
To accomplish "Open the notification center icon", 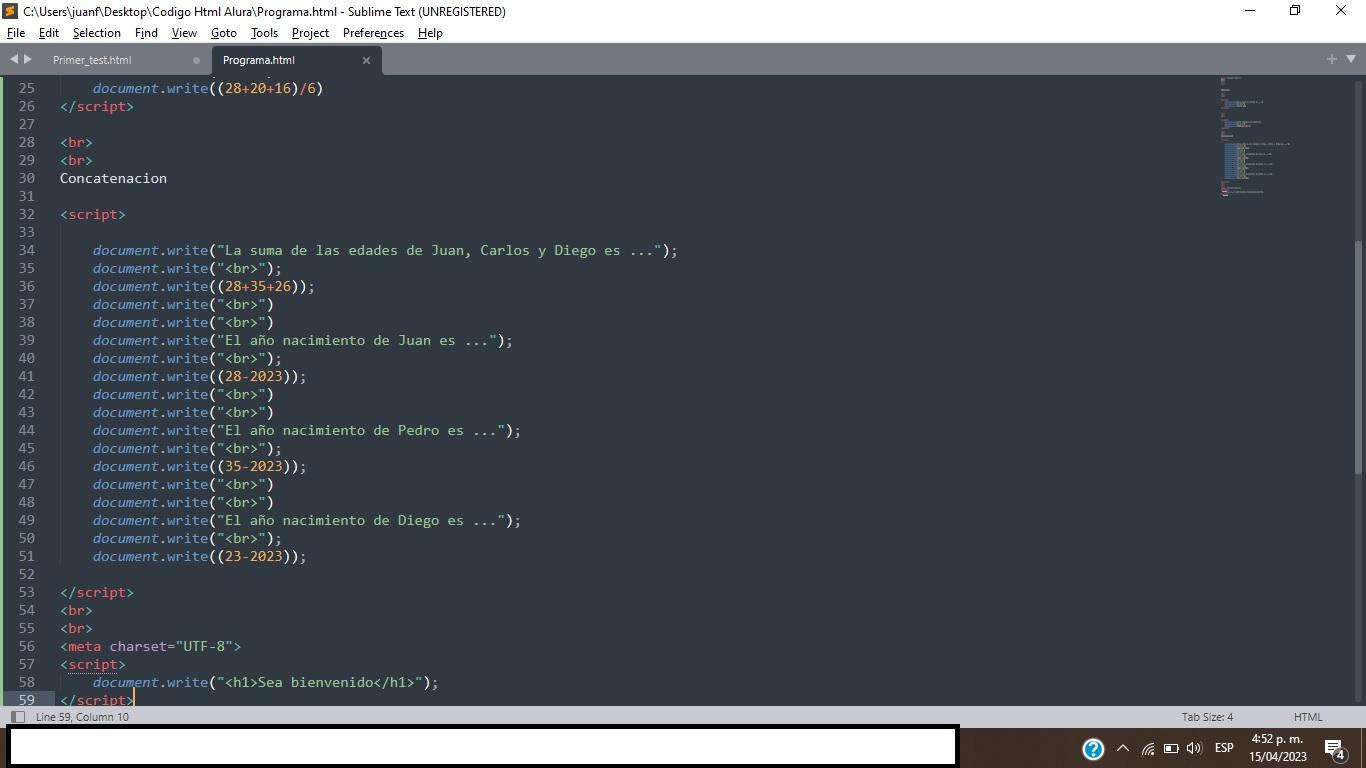I will (x=1334, y=748).
